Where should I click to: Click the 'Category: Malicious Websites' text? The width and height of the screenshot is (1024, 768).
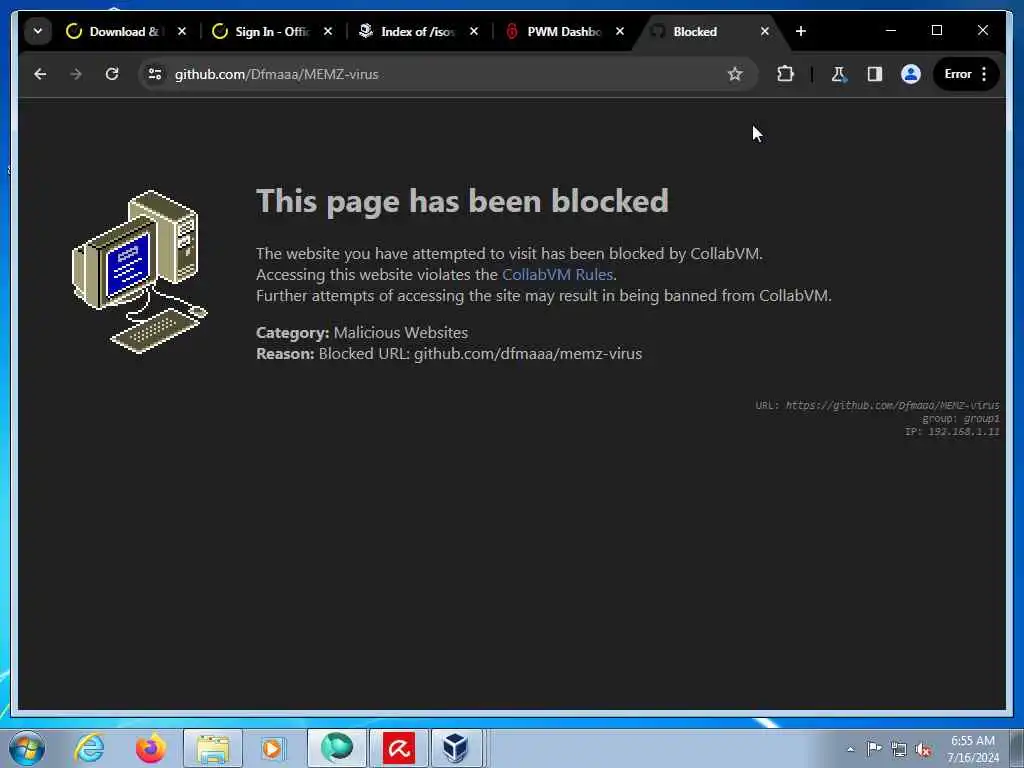coord(362,332)
